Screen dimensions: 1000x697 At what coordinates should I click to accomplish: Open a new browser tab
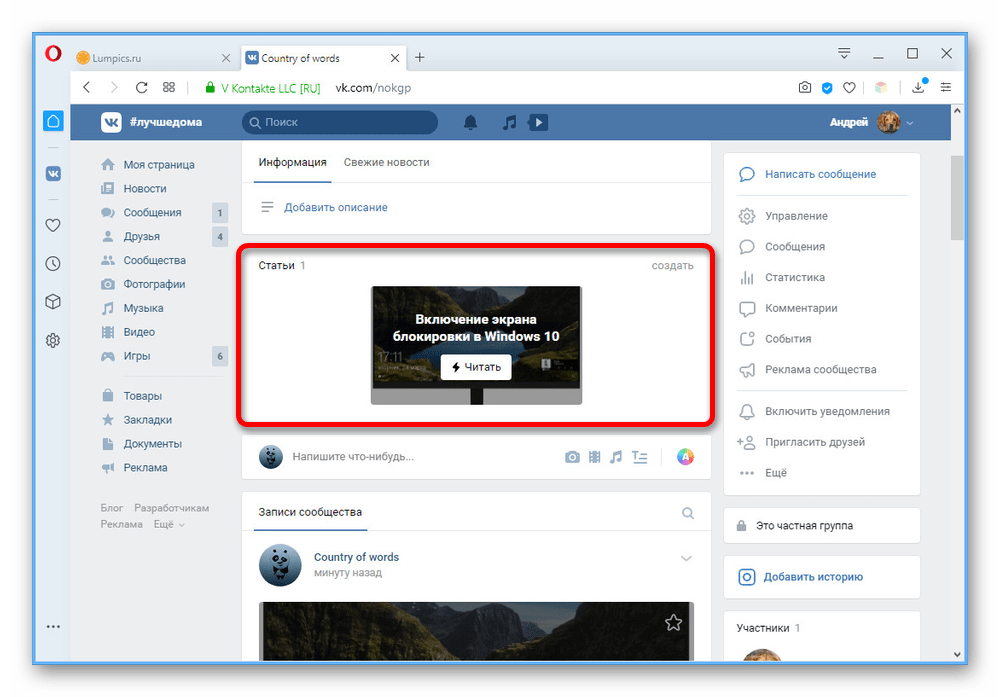tap(420, 57)
